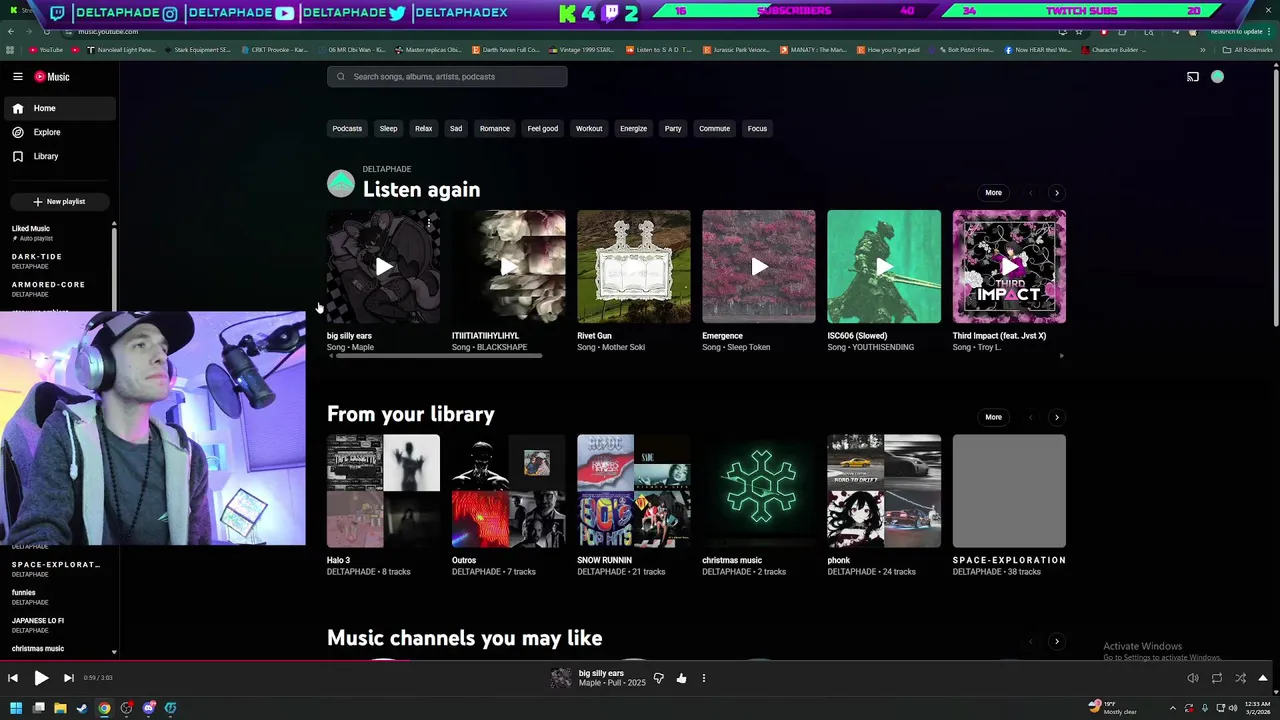
Task: Select the Feel good mood chip
Action: click(x=543, y=128)
